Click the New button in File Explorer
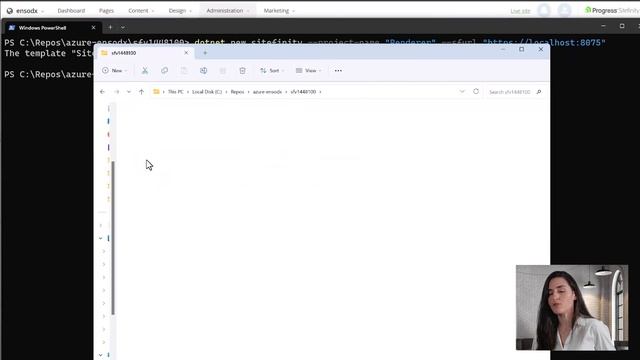640x360 pixels. coord(114,71)
